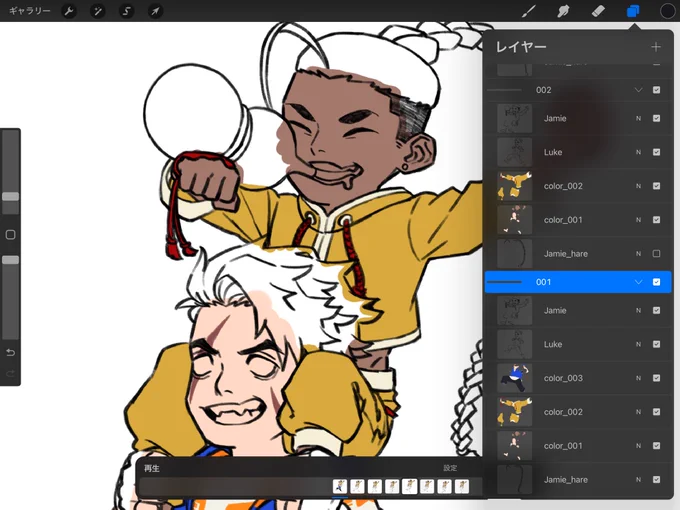Show Jamie_hare layer in group 002
The image size is (680, 510).
(657, 253)
